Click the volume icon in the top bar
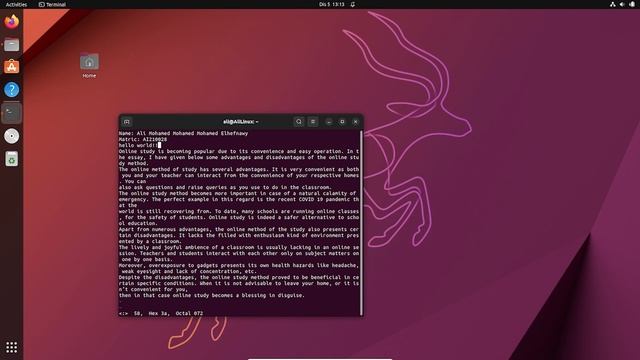 point(622,4)
